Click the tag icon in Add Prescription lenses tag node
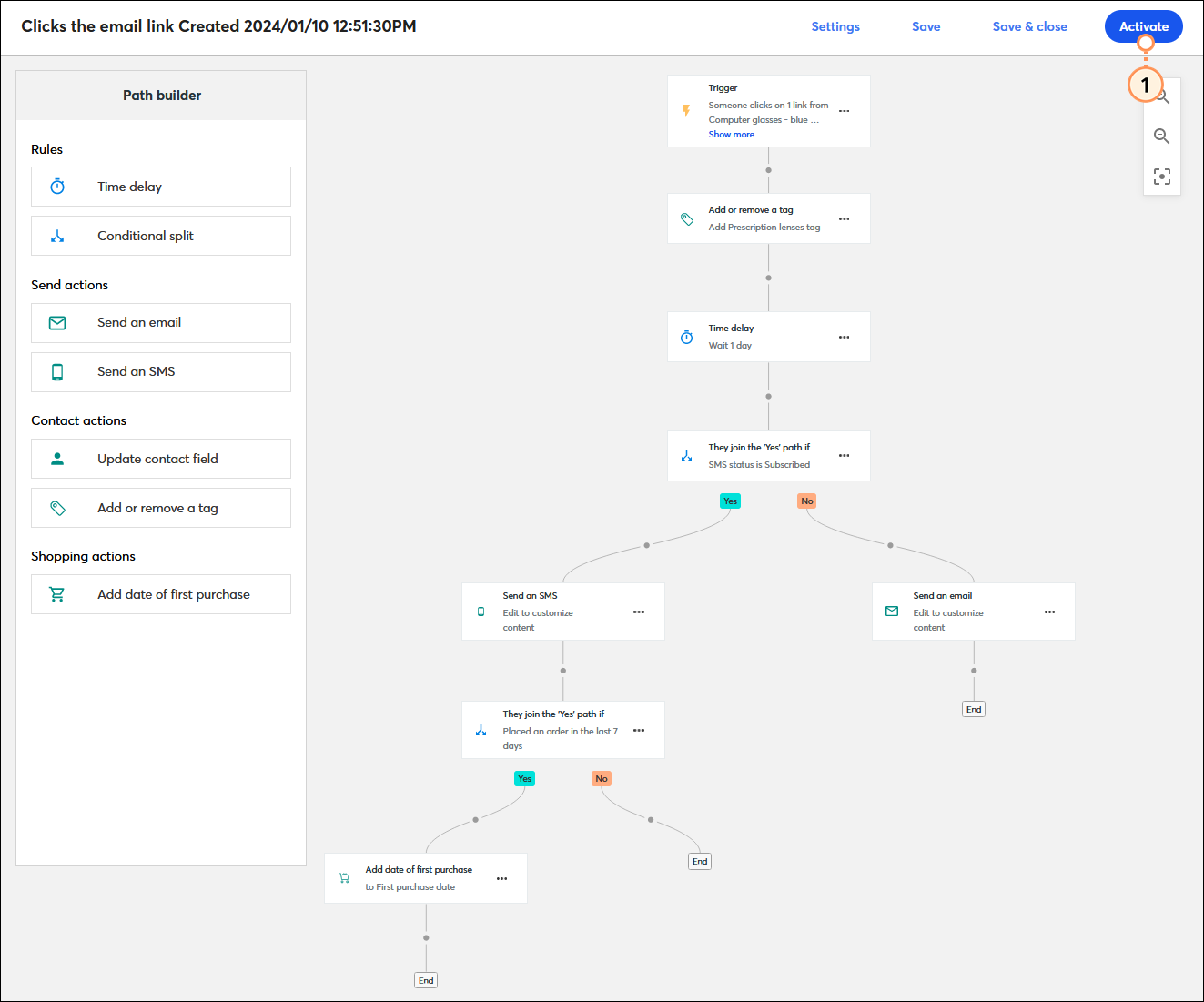 [x=687, y=218]
